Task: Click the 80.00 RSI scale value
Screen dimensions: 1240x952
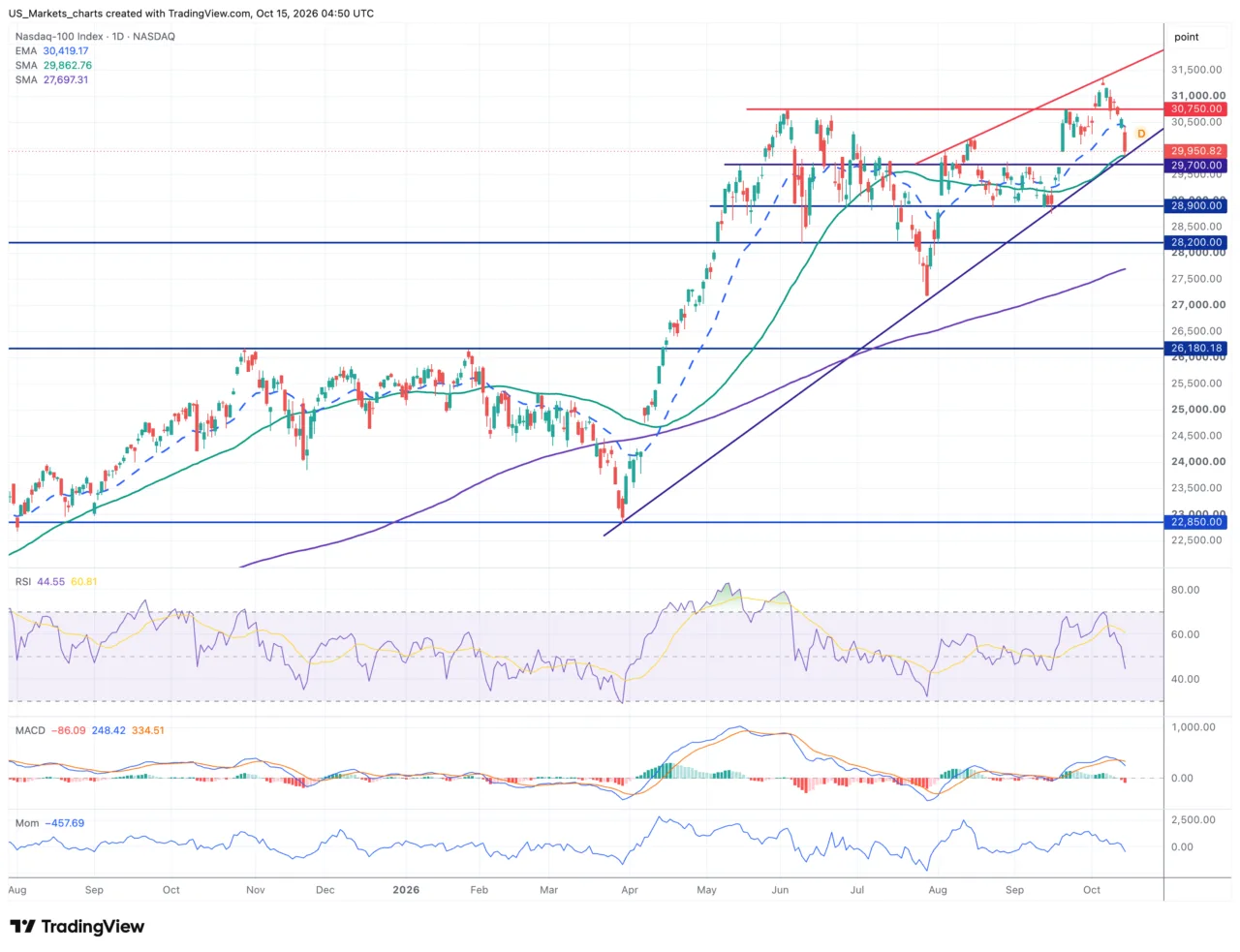Action: [x=1186, y=590]
